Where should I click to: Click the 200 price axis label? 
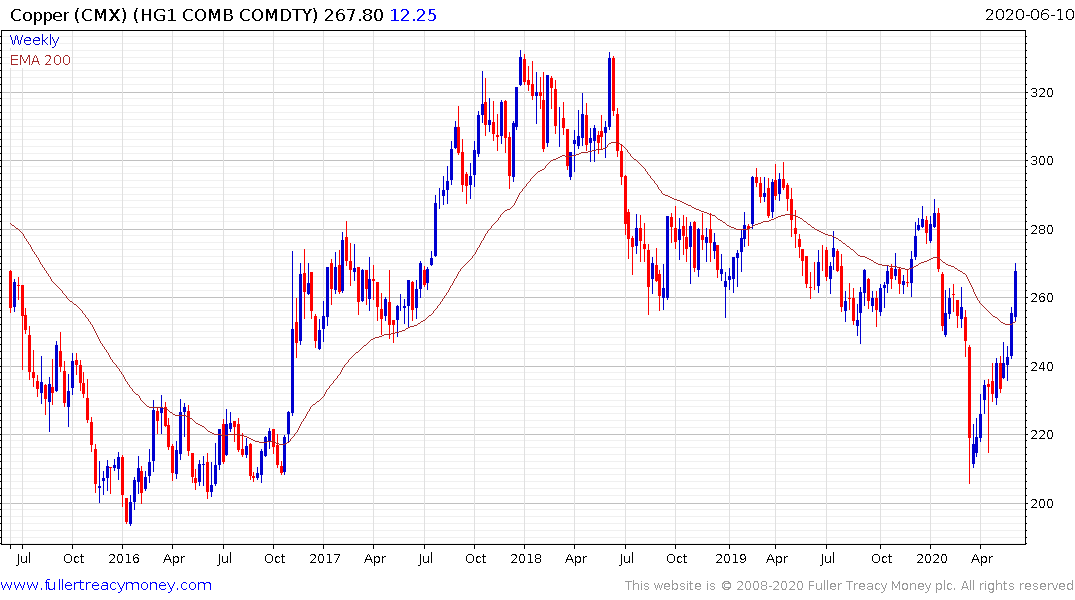coord(1042,503)
